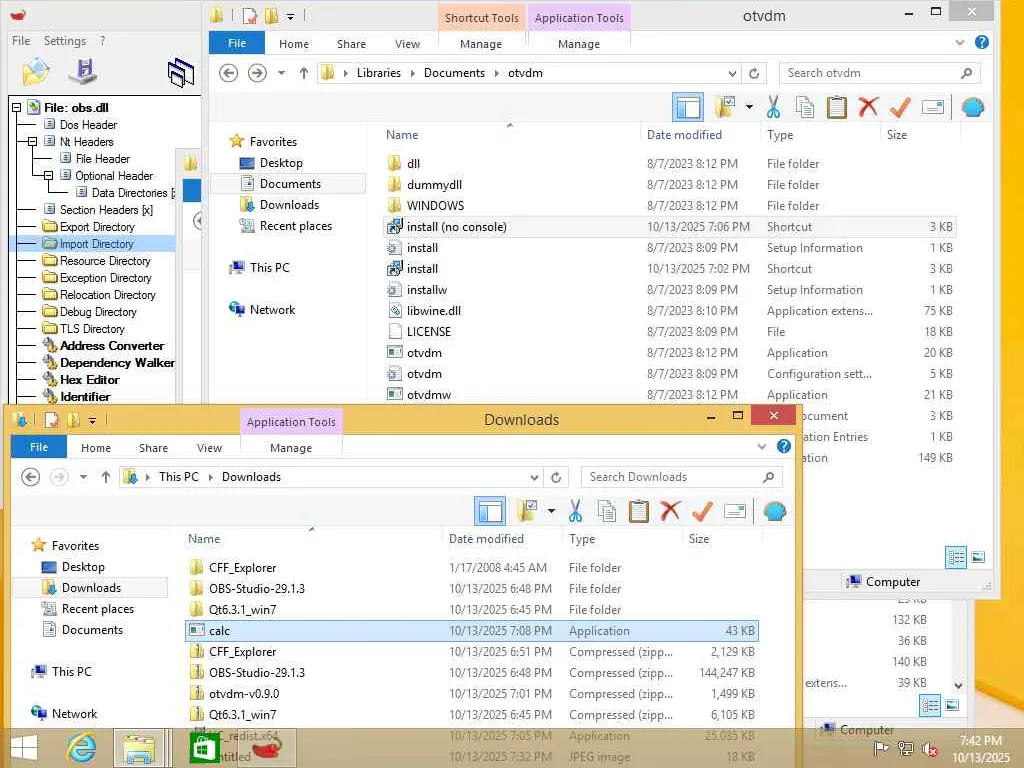Open the address bar dropdown in otvdm window

click(733, 73)
